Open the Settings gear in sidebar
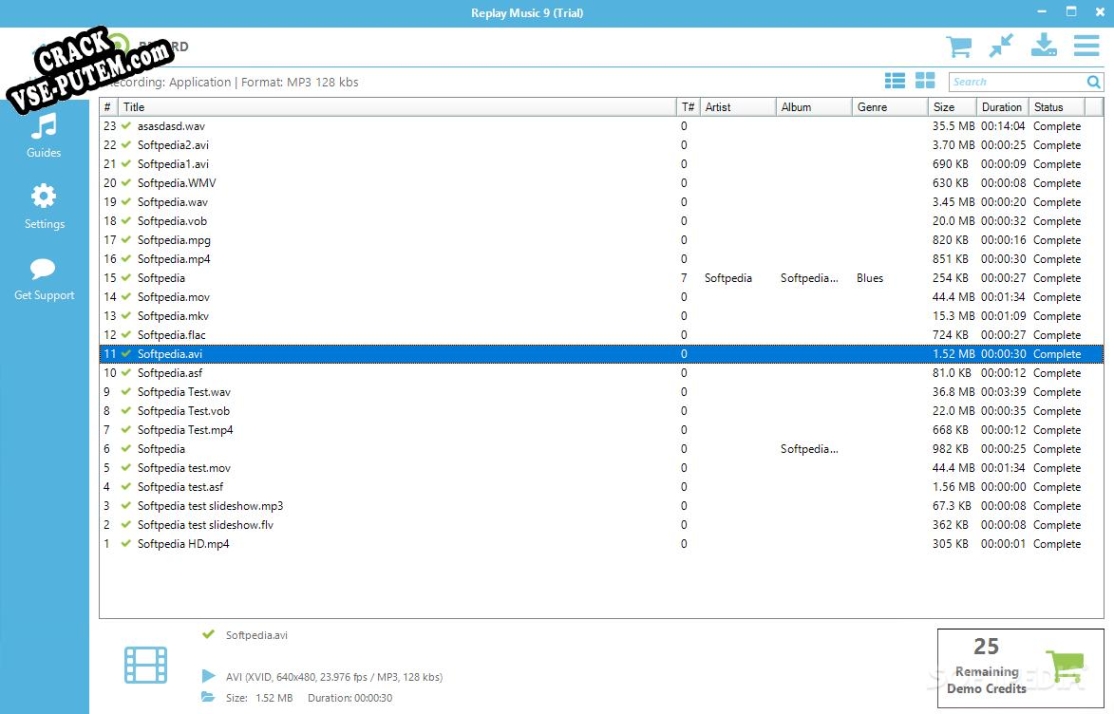Screen dimensions: 1114x714 (x=44, y=206)
